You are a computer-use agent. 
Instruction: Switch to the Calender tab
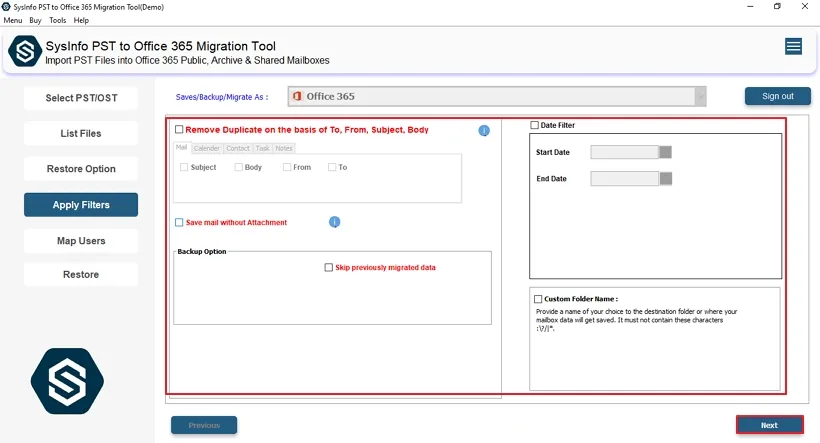coord(207,149)
